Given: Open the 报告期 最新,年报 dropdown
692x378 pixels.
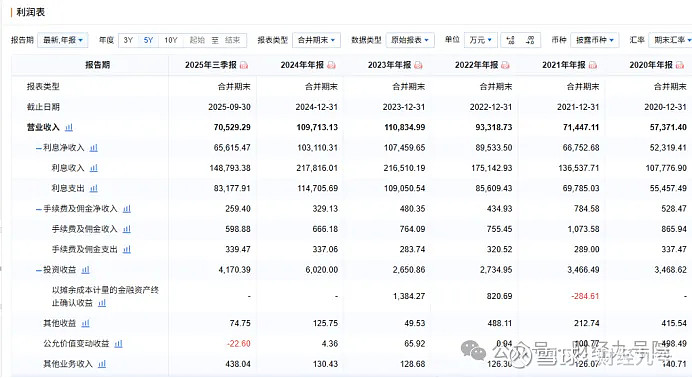Looking at the screenshot, I should (63, 40).
